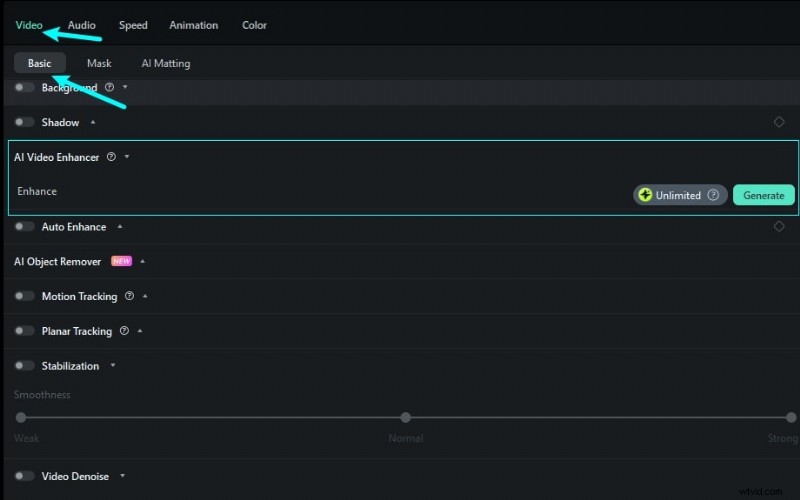Turn on the Stabilization switch
This screenshot has height=500, width=800.
point(24,366)
